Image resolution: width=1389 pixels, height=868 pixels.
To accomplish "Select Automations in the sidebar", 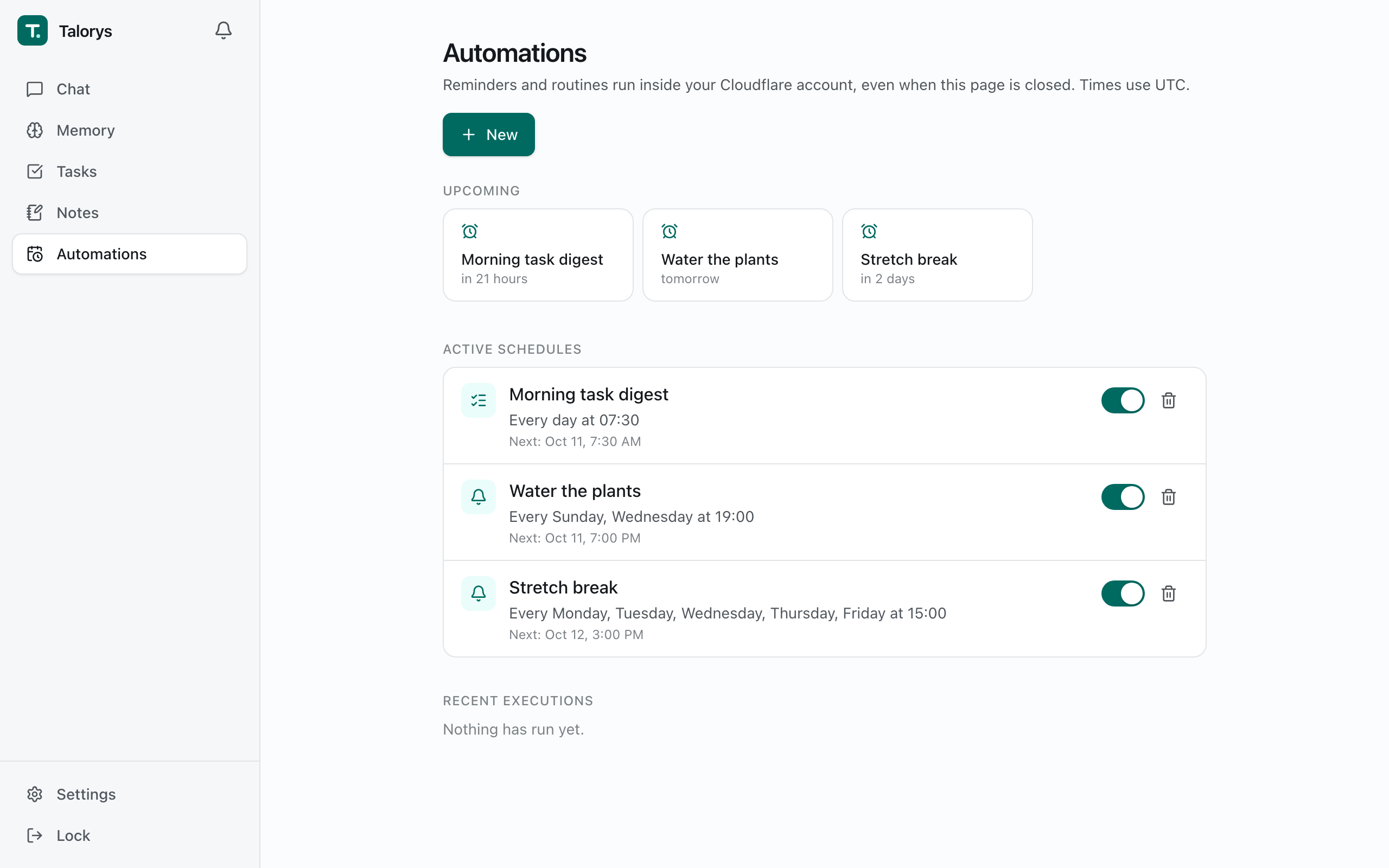I will [130, 254].
